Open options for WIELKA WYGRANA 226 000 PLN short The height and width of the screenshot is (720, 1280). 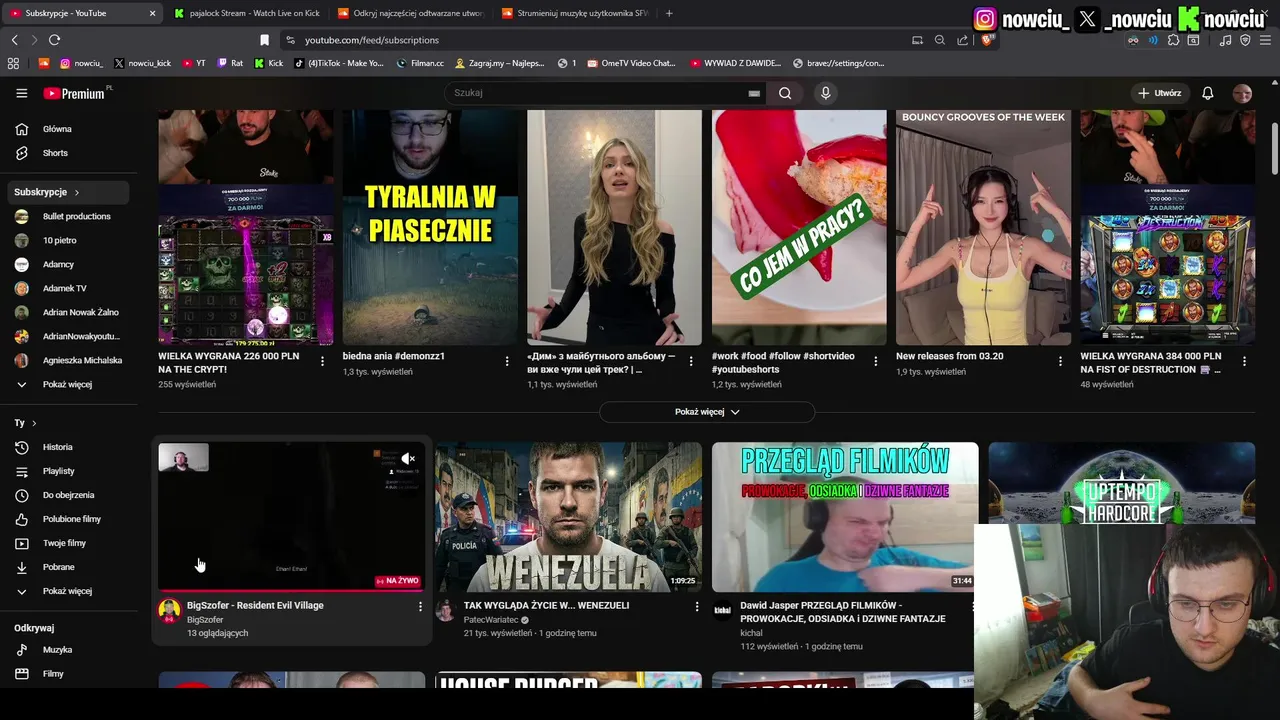point(322,361)
